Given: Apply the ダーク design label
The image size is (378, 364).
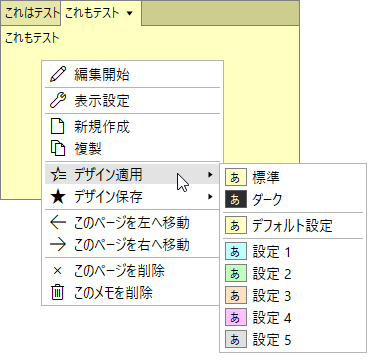Looking at the screenshot, I should pyautogui.click(x=267, y=199).
